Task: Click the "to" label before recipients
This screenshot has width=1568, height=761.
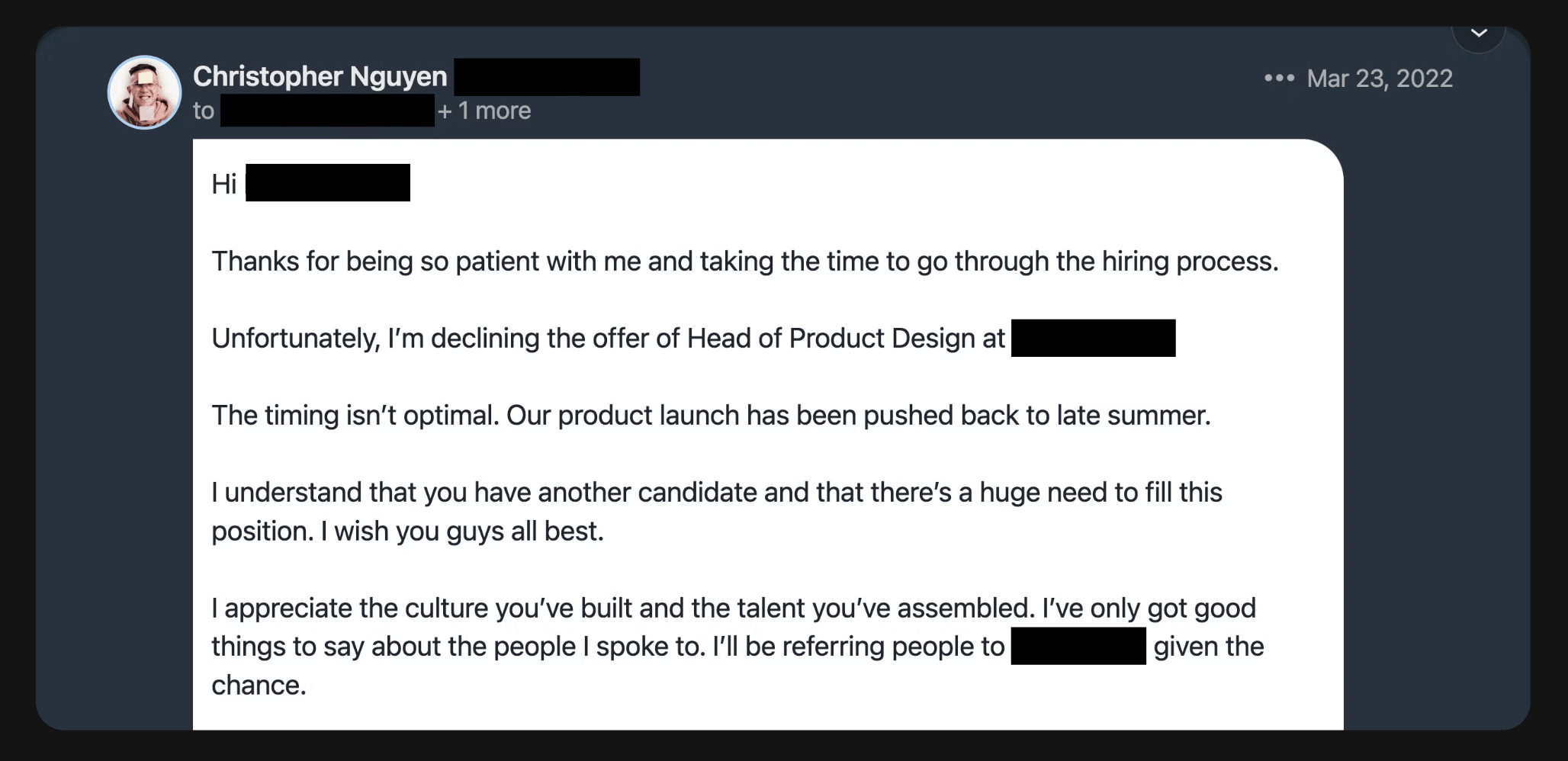Action: click(x=204, y=111)
